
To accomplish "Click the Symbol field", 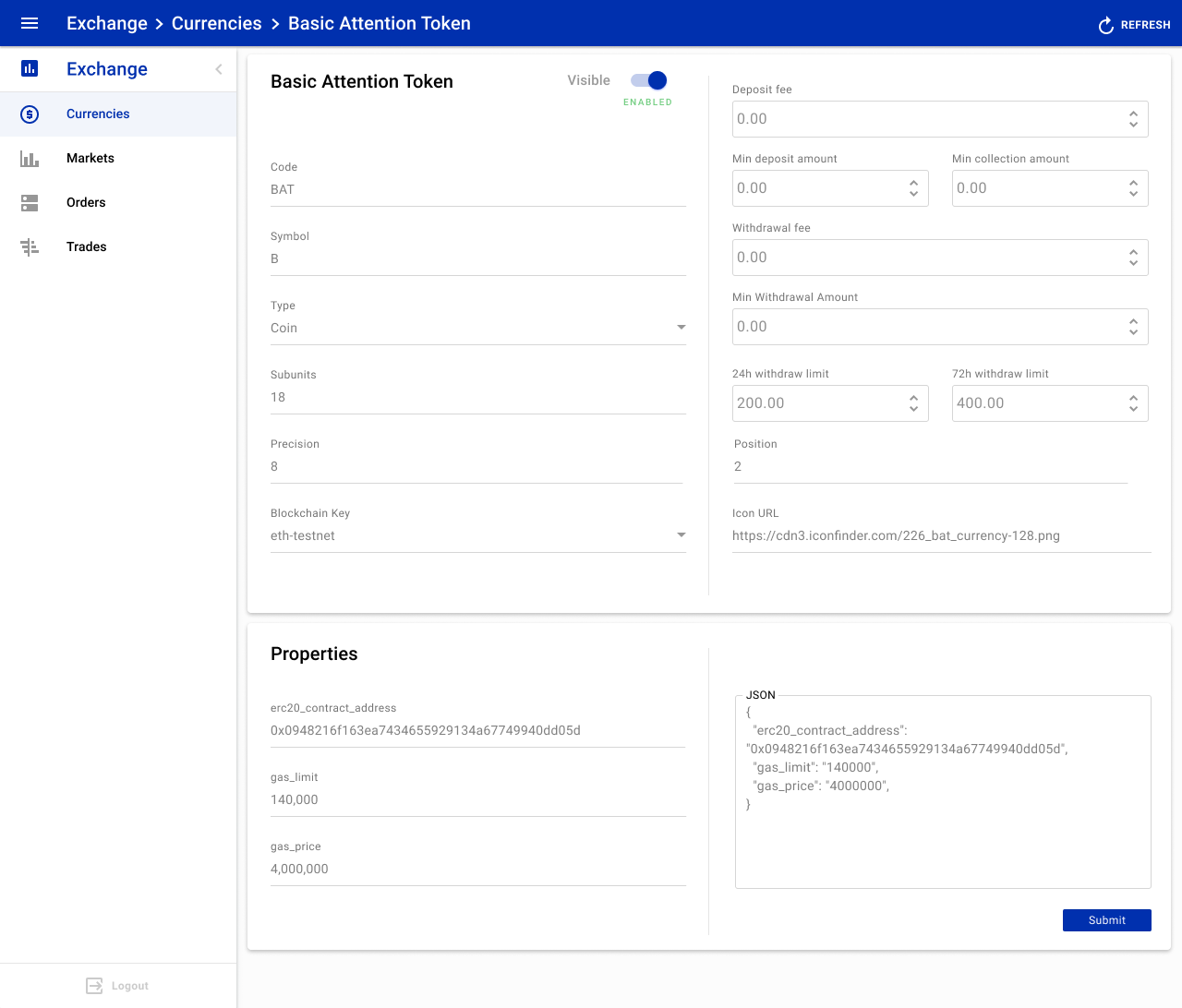I will click(x=478, y=259).
